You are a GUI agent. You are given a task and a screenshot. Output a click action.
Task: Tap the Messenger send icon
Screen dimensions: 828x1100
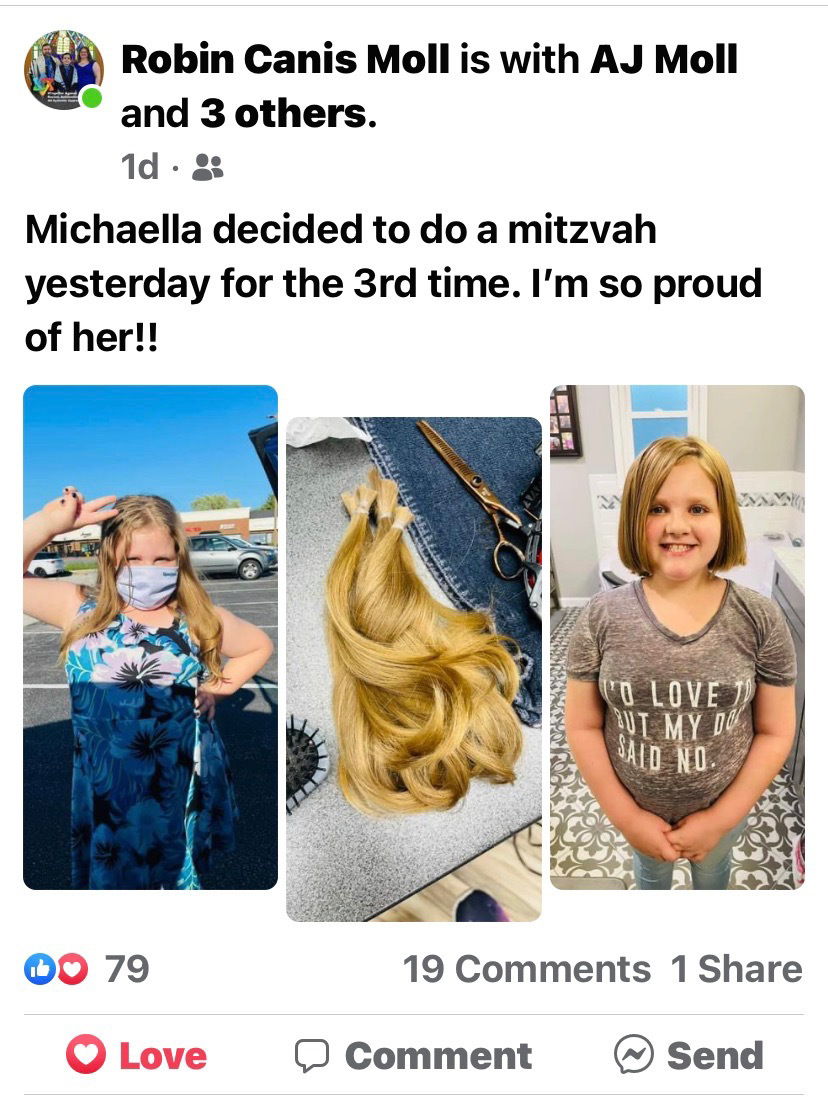click(634, 1055)
